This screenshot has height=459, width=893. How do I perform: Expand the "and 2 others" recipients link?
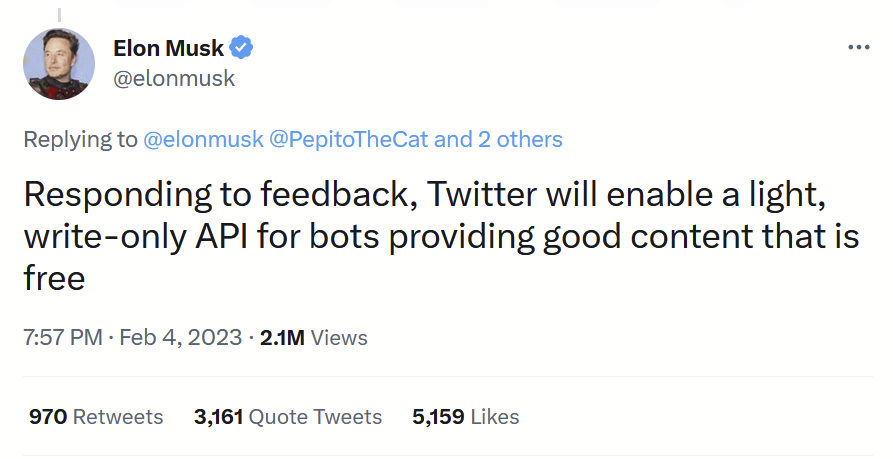(498, 139)
